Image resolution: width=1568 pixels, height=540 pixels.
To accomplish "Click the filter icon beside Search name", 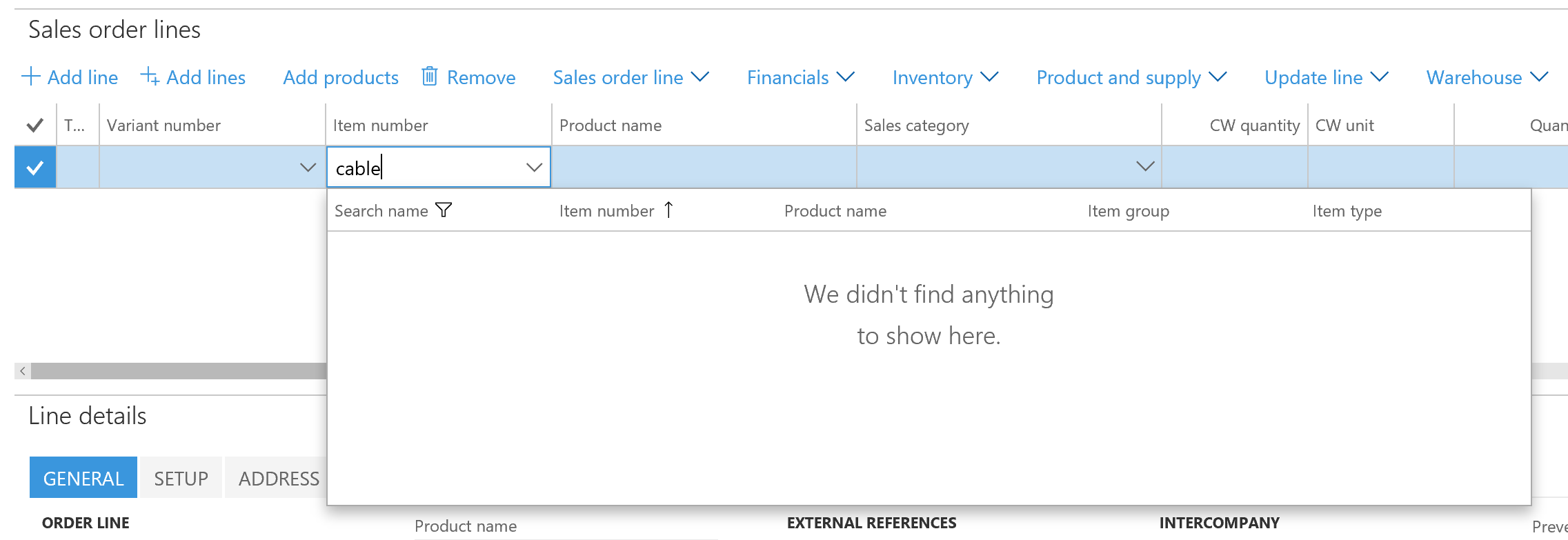I will point(444,210).
